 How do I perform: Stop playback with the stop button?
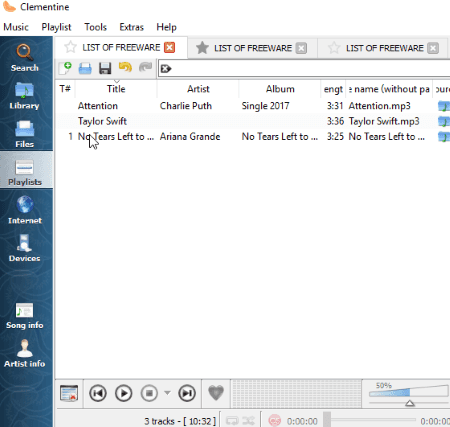(149, 393)
